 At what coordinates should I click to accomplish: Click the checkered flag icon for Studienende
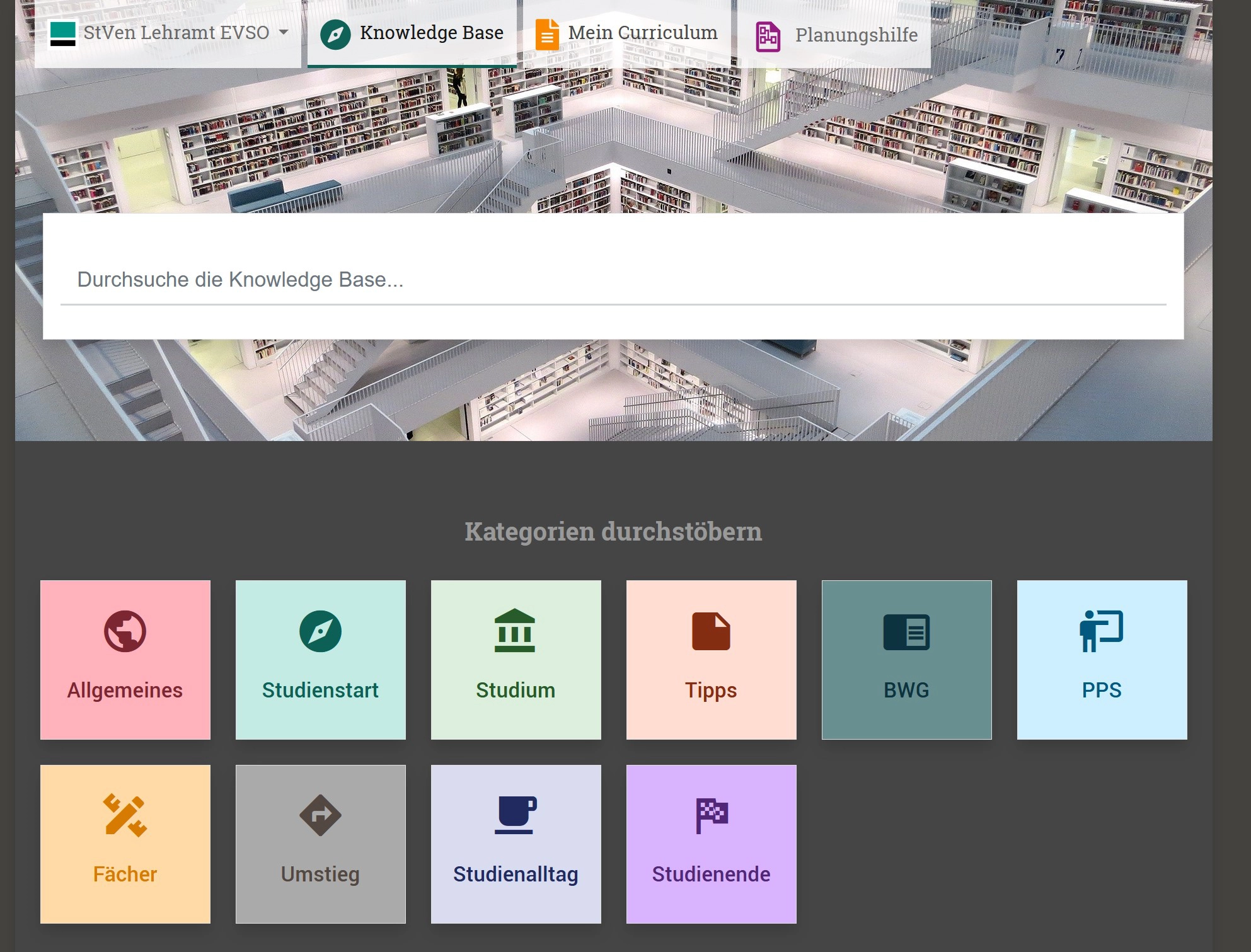712,815
